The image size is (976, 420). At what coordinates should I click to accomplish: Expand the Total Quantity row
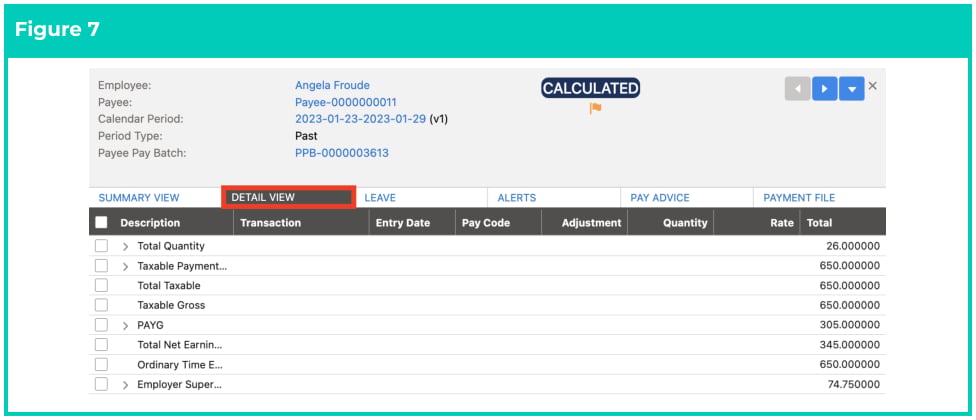pyautogui.click(x=125, y=246)
